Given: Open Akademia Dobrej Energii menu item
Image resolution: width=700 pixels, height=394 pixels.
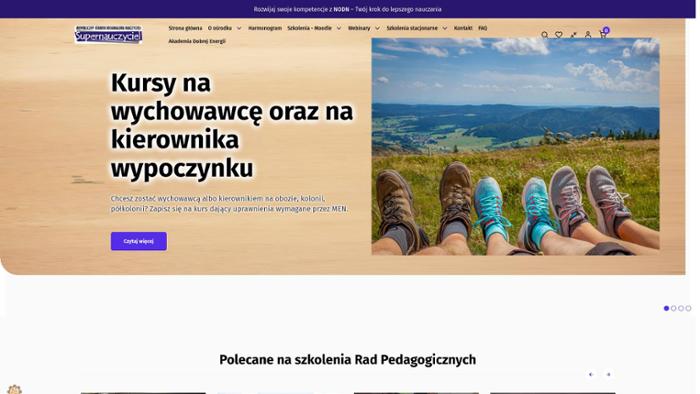Looking at the screenshot, I should [x=197, y=41].
